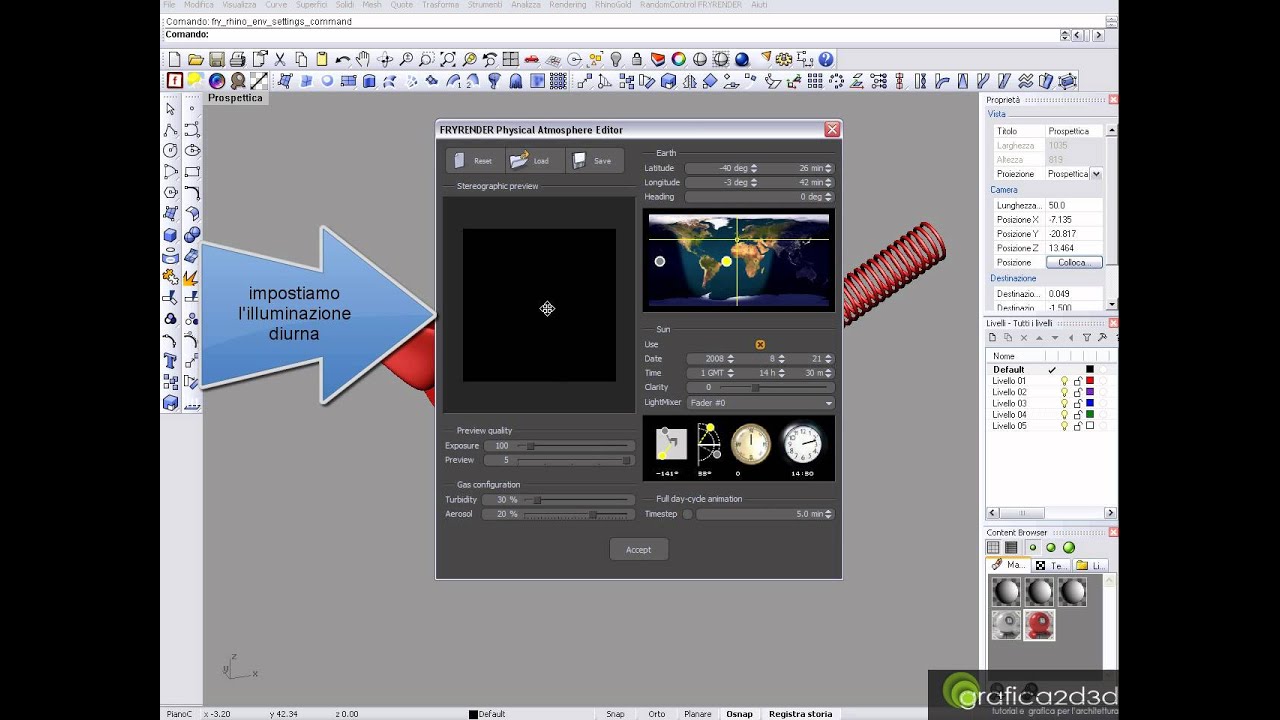Toggle the lock on Livello 04
The width and height of the screenshot is (1280, 720).
[x=1078, y=414]
